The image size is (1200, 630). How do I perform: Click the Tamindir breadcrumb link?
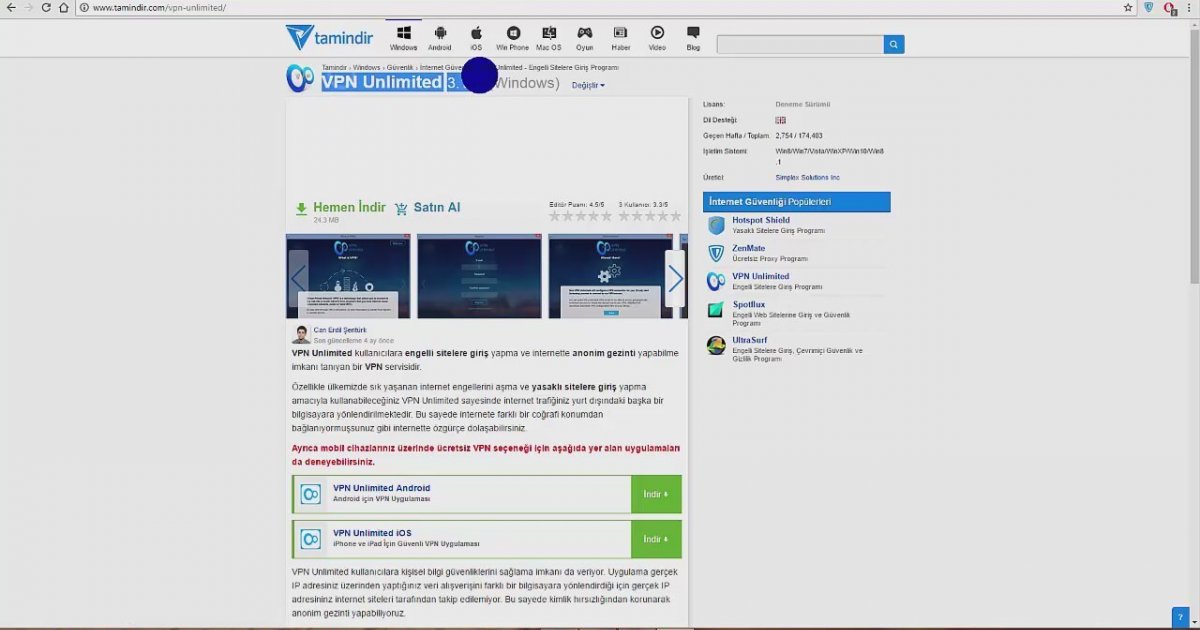(334, 67)
